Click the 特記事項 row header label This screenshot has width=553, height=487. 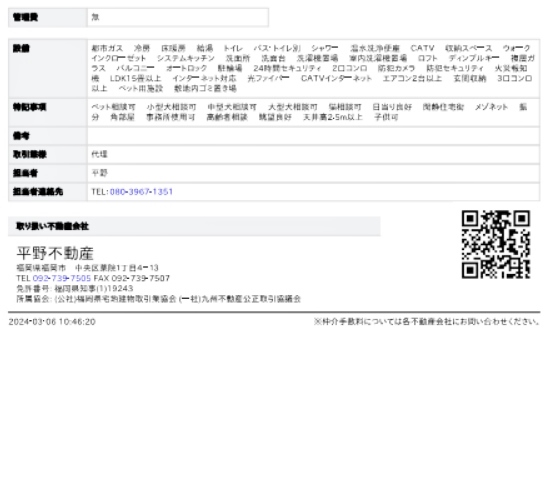pos(30,107)
